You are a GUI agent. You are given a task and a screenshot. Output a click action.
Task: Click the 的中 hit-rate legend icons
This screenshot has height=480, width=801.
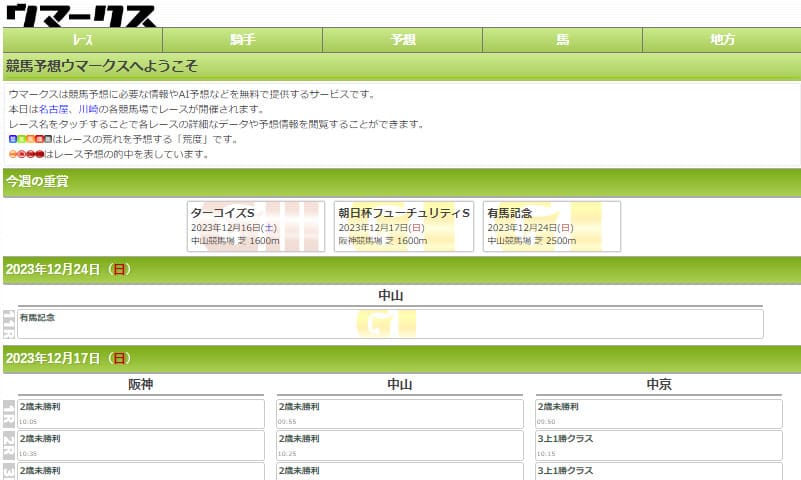pyautogui.click(x=27, y=154)
